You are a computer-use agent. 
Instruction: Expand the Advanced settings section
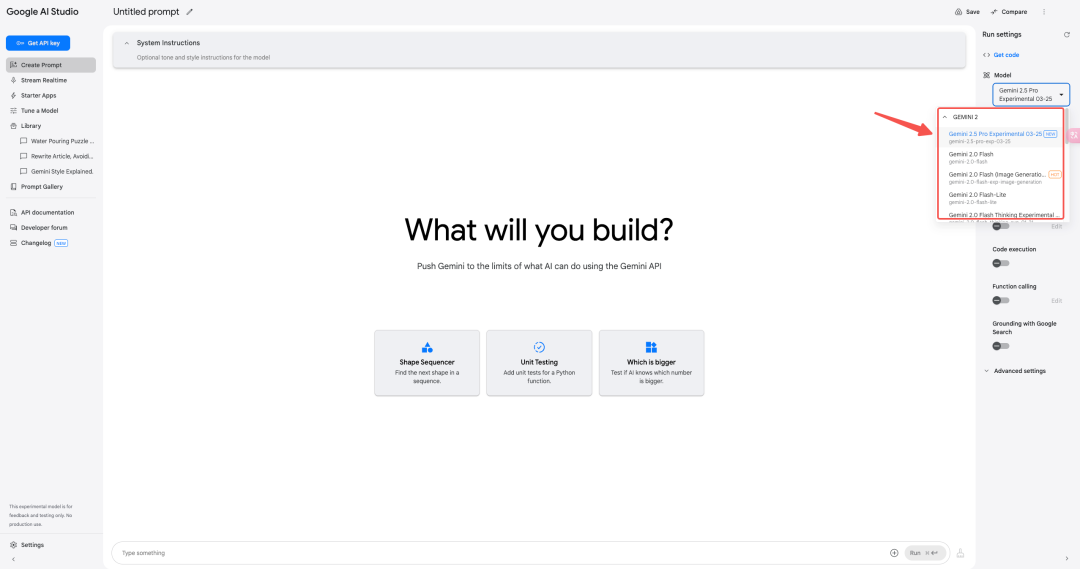click(1015, 371)
